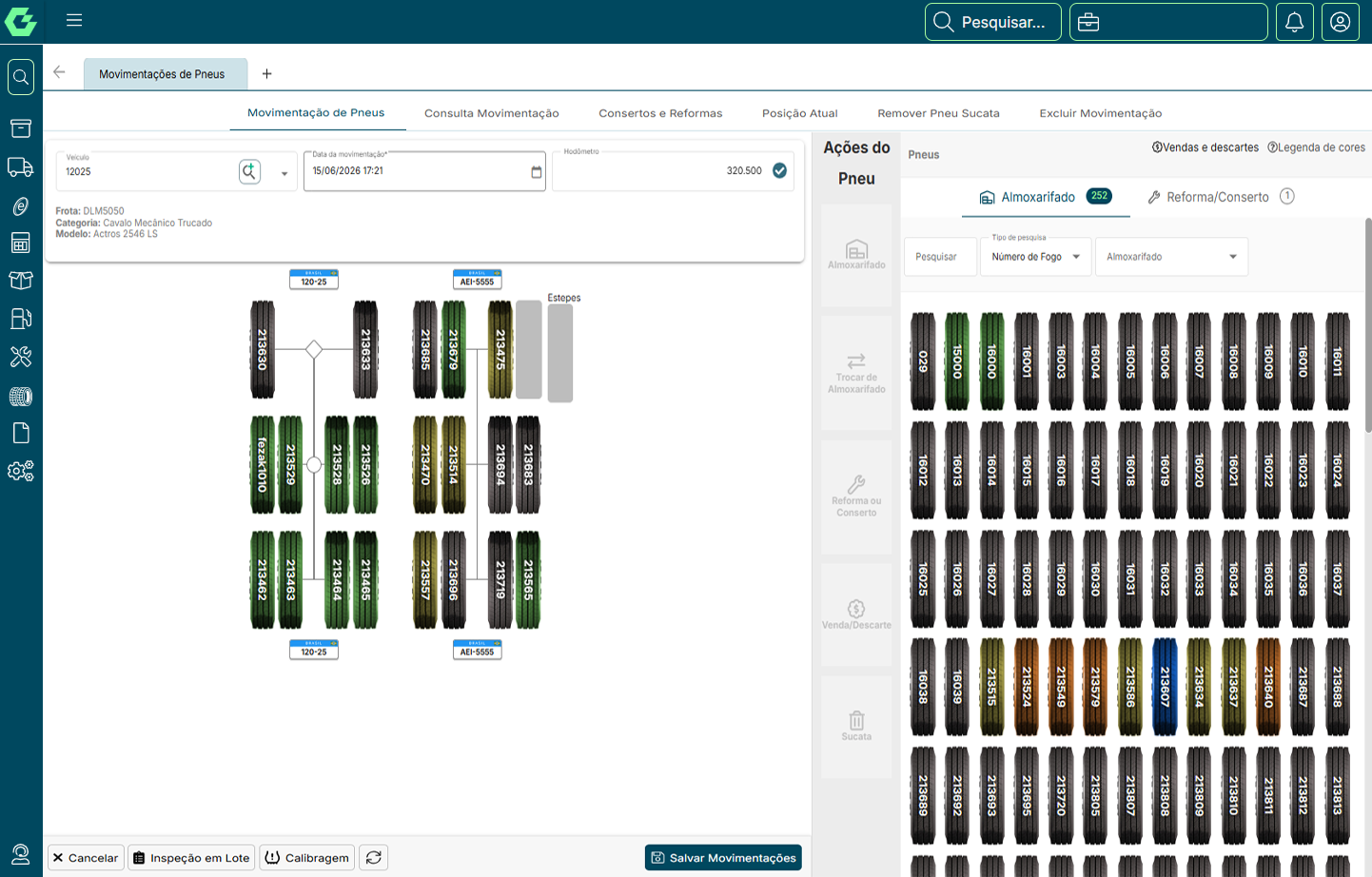Switch to Remover Pneu Sucata tab
The width and height of the screenshot is (1372, 877).
pyautogui.click(x=938, y=113)
